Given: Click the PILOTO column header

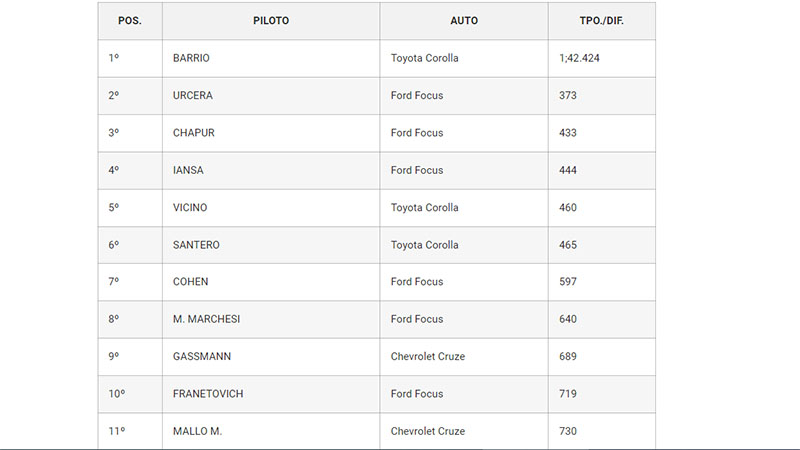Looking at the screenshot, I should 270,20.
